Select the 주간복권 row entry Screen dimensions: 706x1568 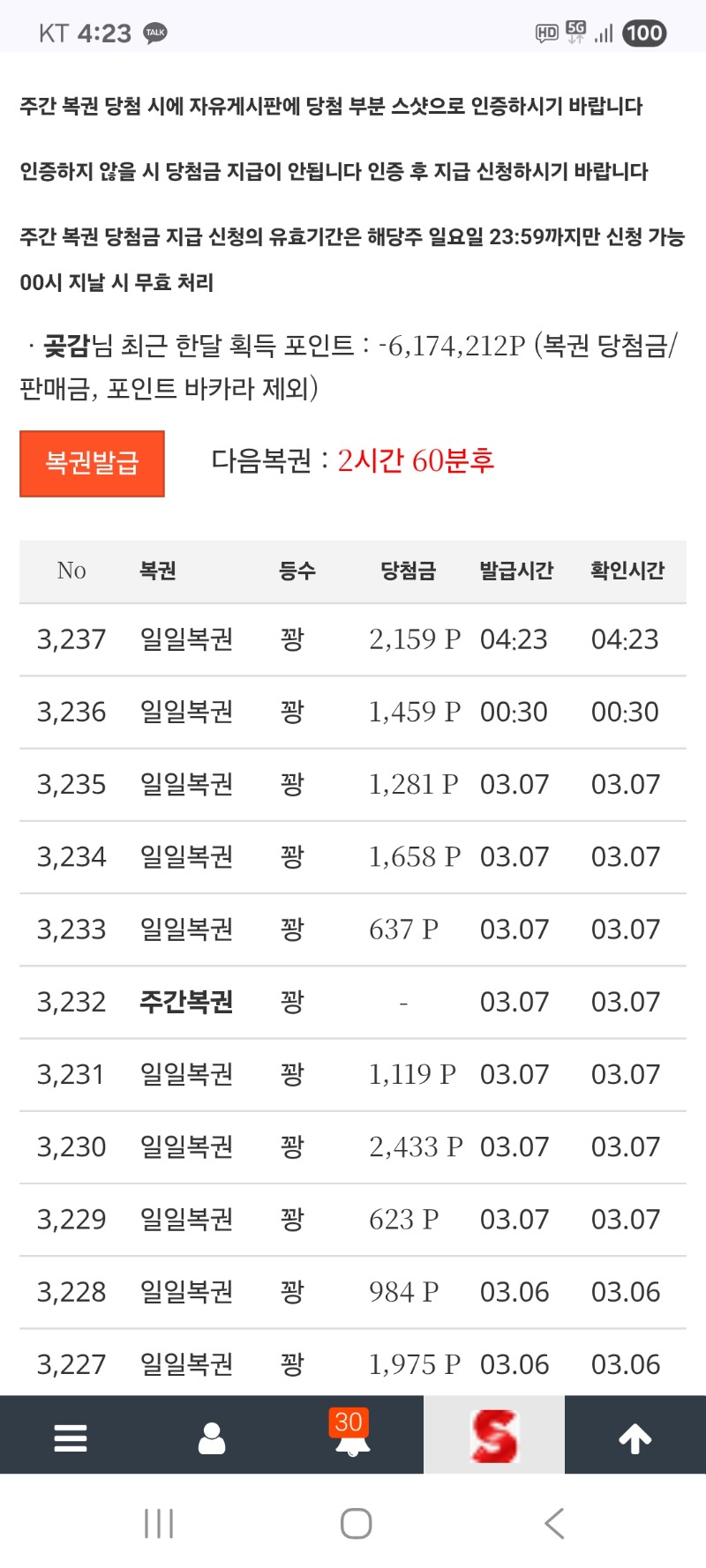(x=186, y=1002)
